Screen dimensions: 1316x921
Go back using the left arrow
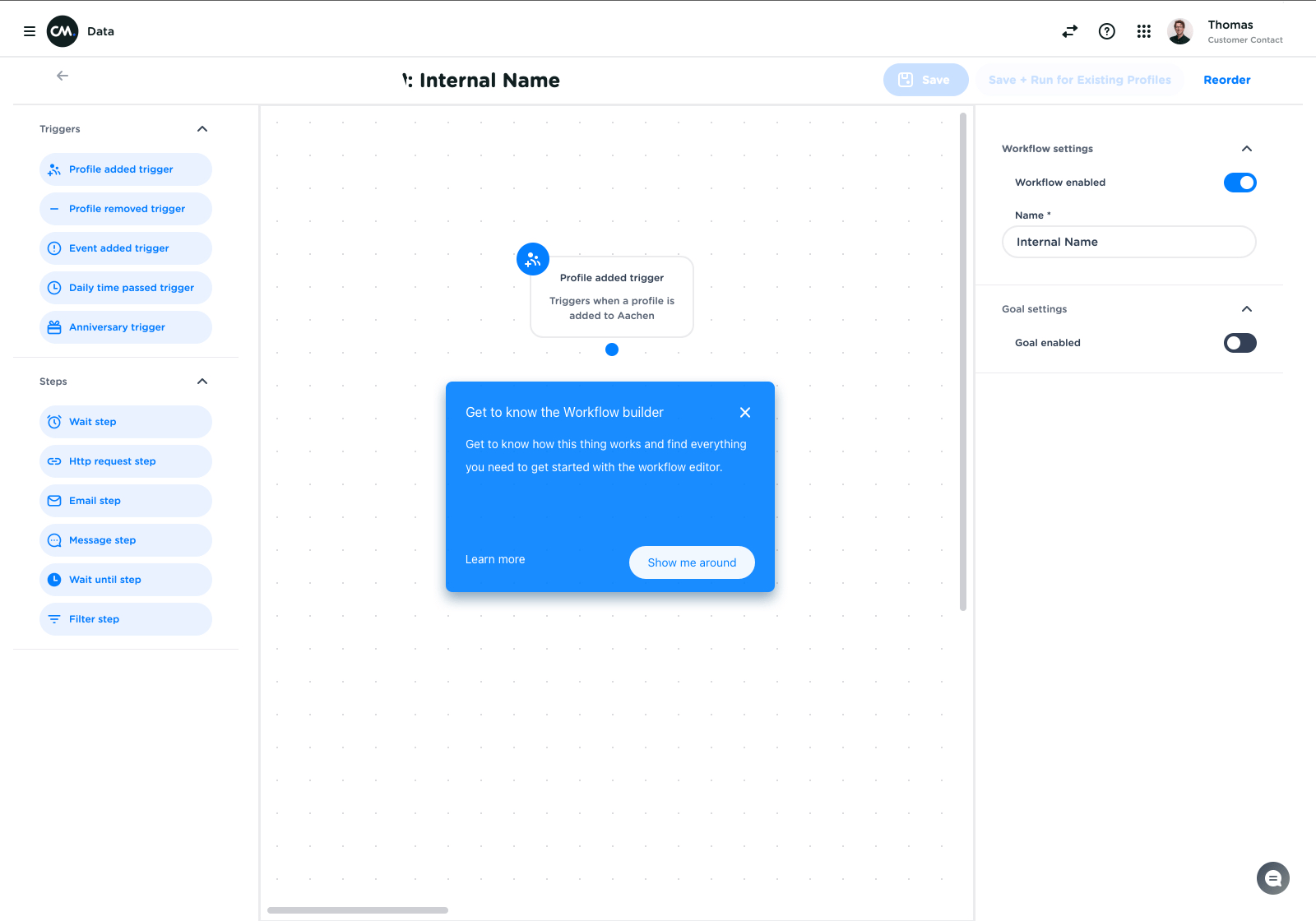pyautogui.click(x=63, y=76)
